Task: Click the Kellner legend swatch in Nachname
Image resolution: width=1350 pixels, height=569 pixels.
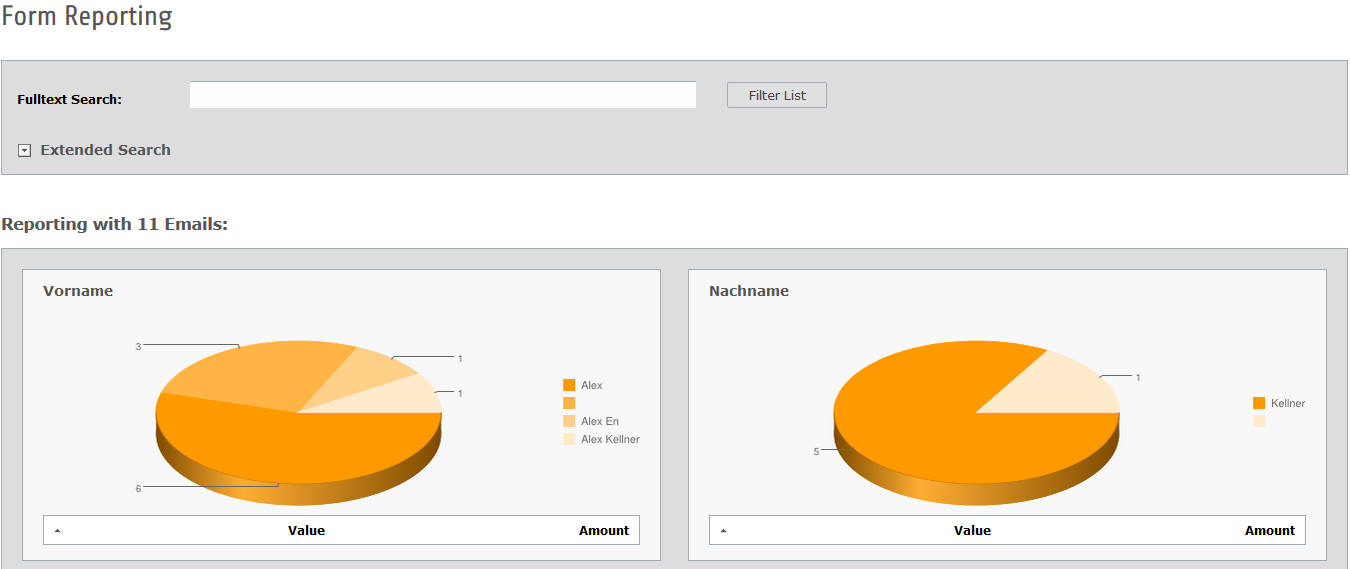Action: 1259,403
